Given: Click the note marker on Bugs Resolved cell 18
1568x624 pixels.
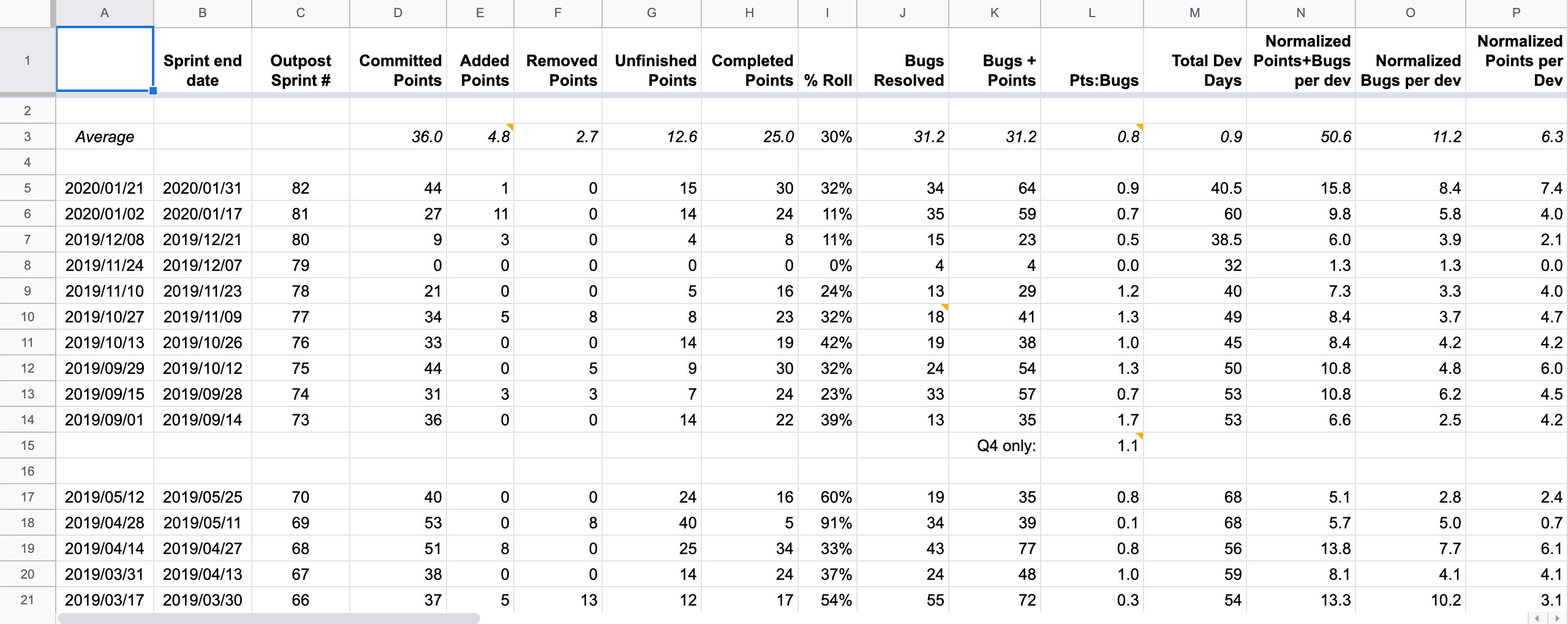Looking at the screenshot, I should (x=944, y=307).
